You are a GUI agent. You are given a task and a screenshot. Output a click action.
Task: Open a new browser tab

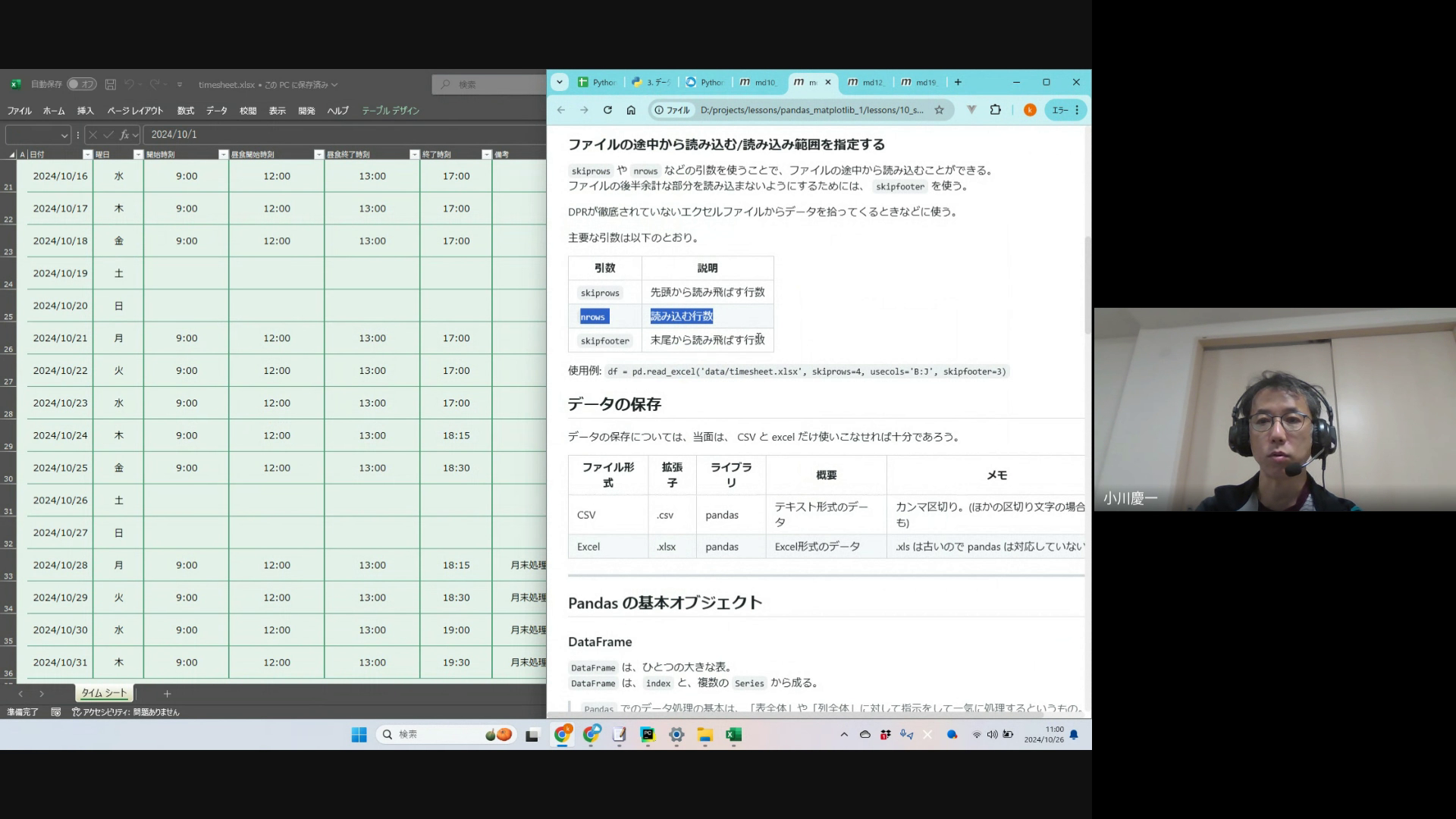pyautogui.click(x=958, y=82)
